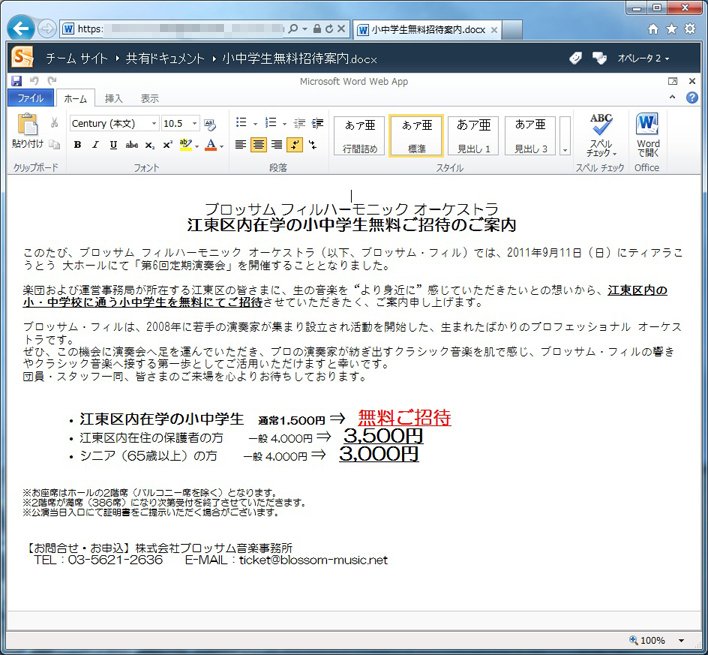The height and width of the screenshot is (655, 708).
Task: Click the Paste (貼り付け) clipboard icon
Action: pyautogui.click(x=28, y=125)
